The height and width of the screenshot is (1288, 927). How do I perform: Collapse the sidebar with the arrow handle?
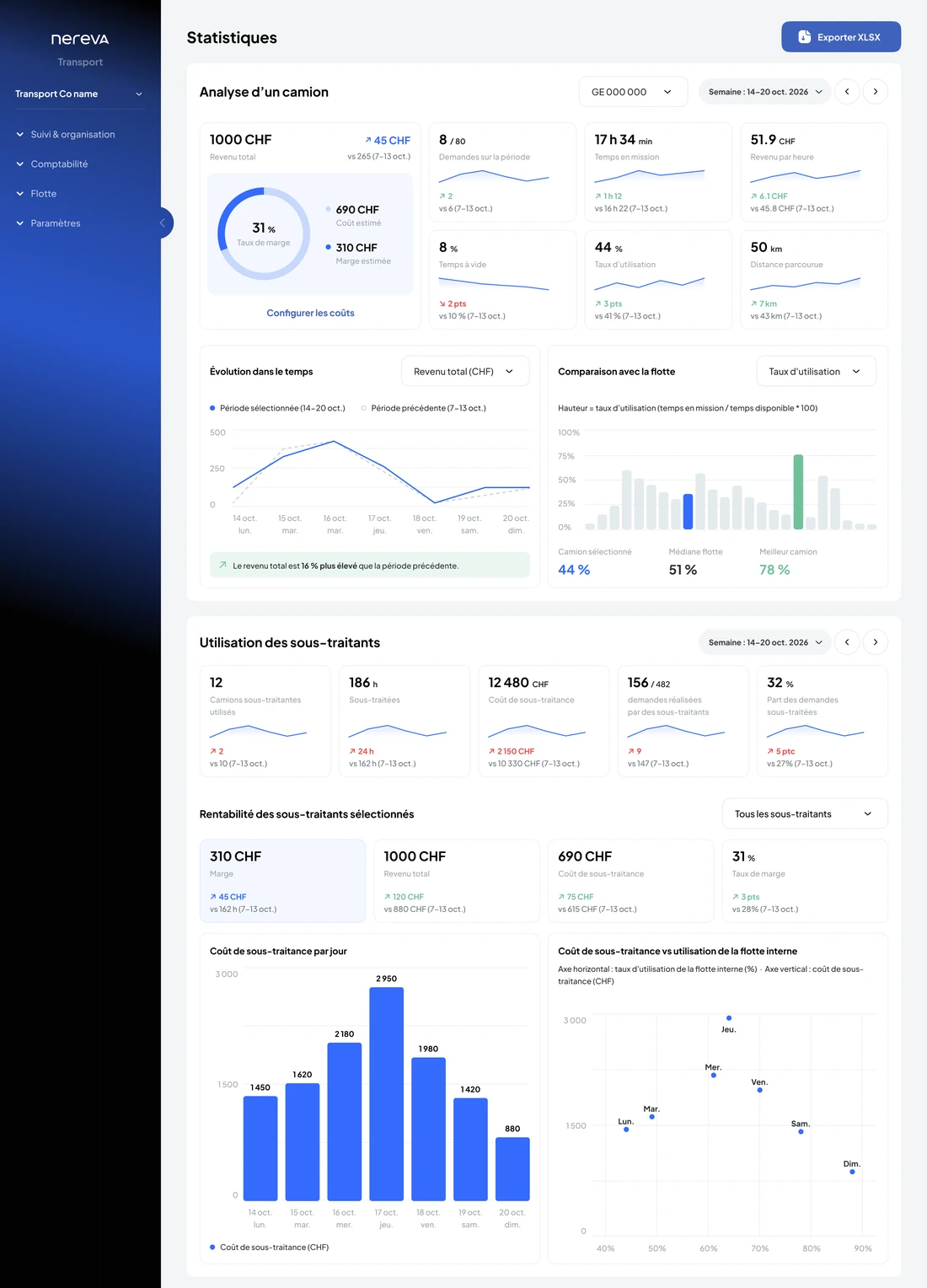point(163,223)
